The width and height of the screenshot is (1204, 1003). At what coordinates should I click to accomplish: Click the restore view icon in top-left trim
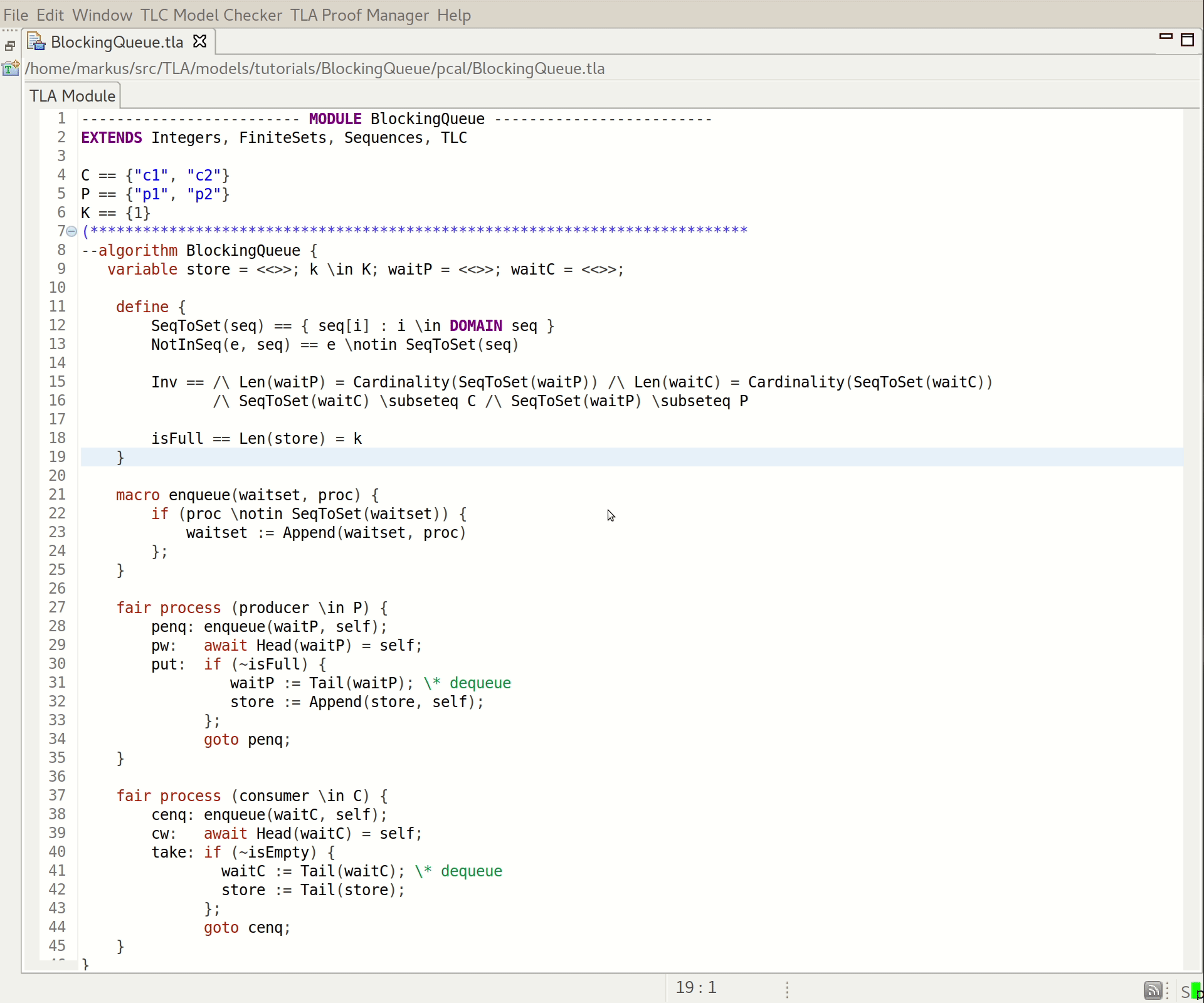(x=9, y=45)
